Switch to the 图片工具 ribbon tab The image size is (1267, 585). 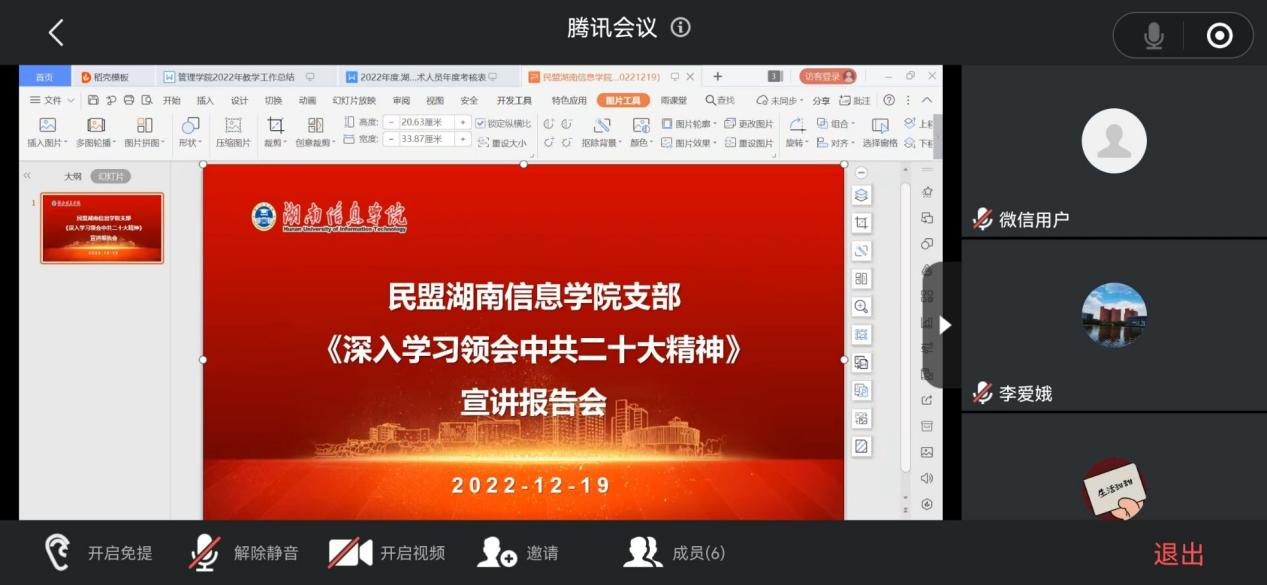click(x=623, y=100)
